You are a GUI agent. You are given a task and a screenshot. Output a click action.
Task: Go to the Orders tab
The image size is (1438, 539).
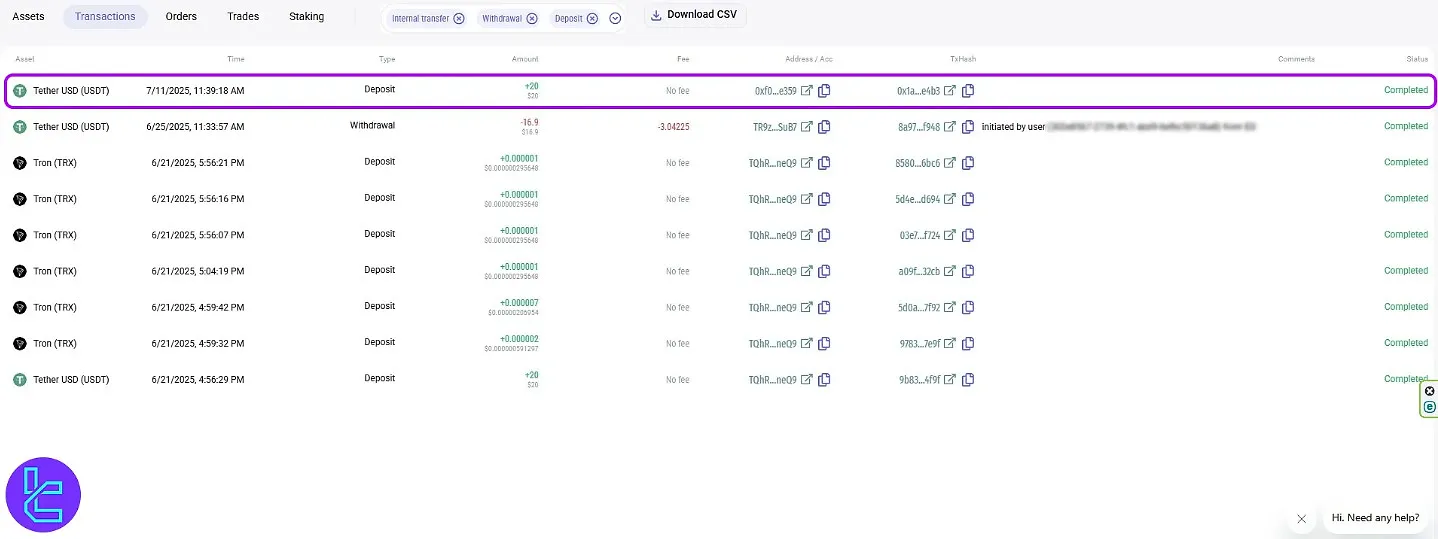coord(181,16)
